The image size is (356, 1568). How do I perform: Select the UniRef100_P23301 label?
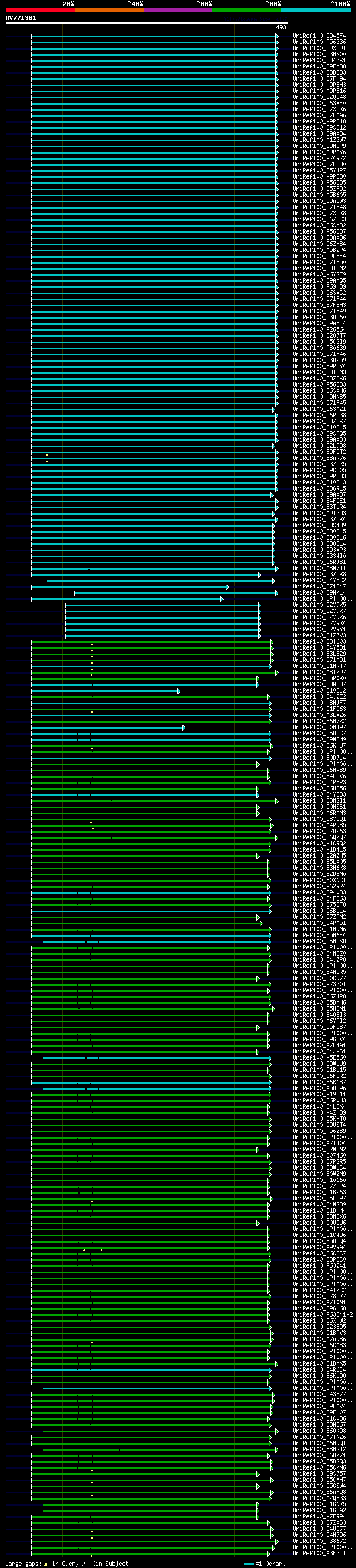[319, 985]
